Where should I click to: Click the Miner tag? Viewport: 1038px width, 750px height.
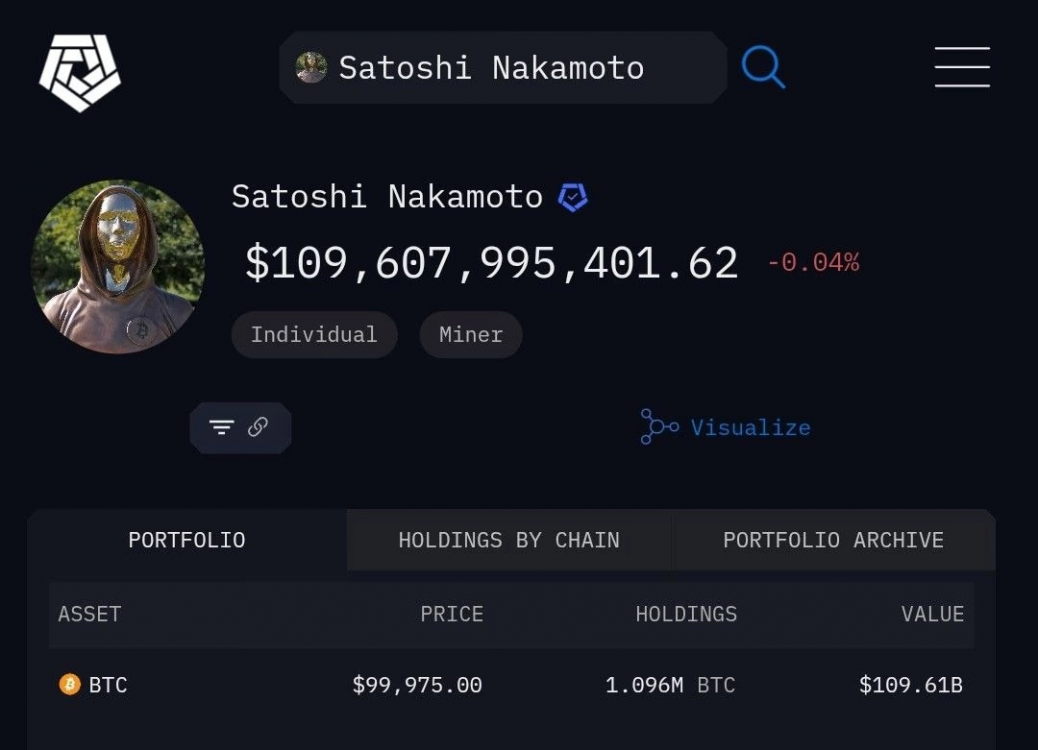[471, 334]
